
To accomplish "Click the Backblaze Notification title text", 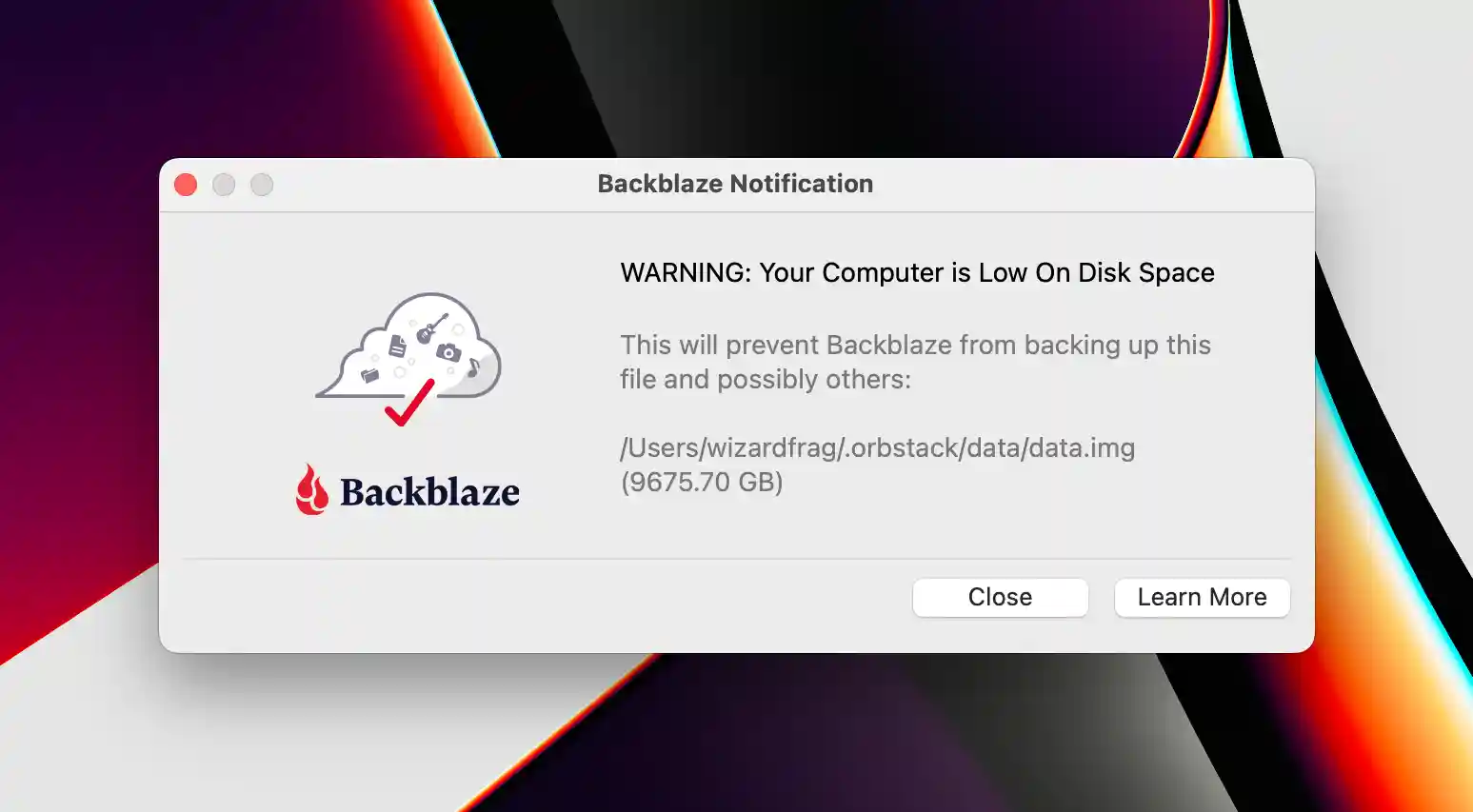I will (x=735, y=184).
